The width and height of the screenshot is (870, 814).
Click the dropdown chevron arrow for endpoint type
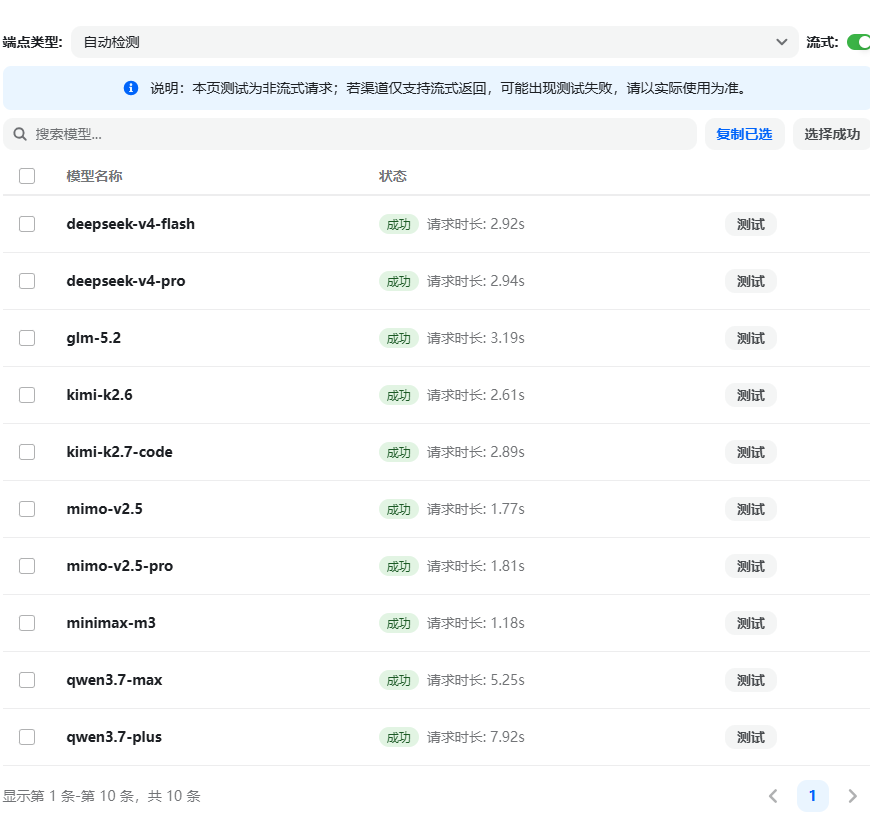782,42
